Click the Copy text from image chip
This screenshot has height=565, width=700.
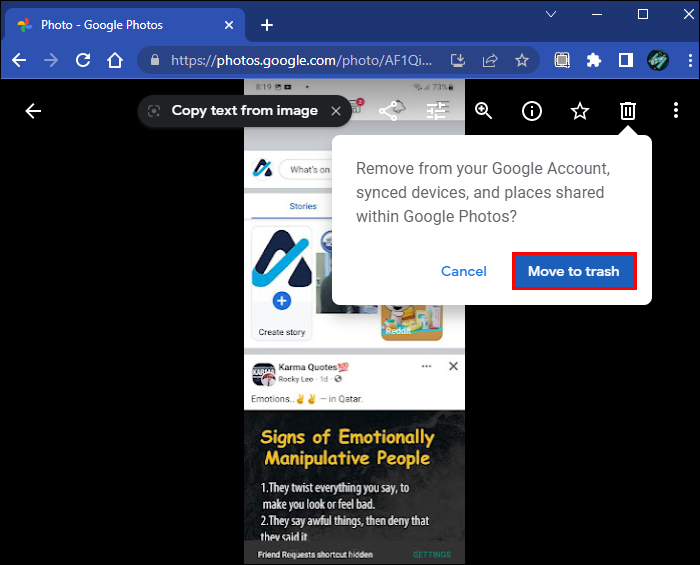point(244,111)
